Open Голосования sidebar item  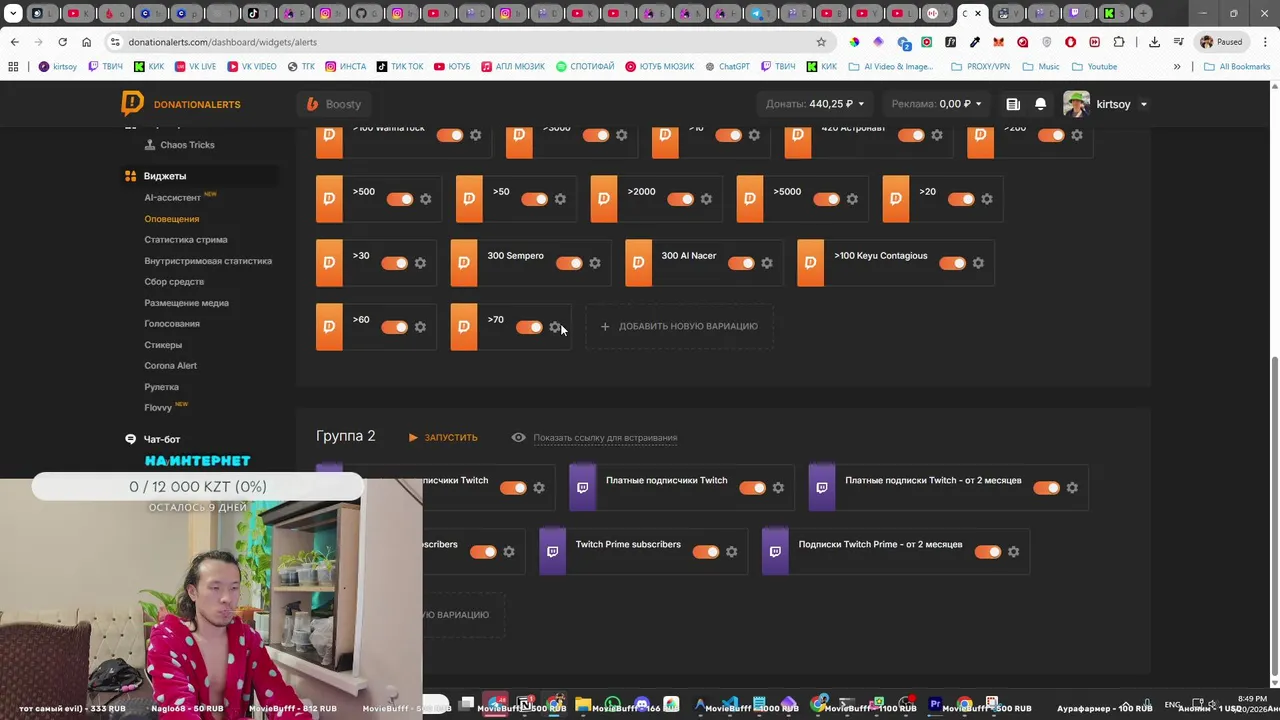[172, 324]
